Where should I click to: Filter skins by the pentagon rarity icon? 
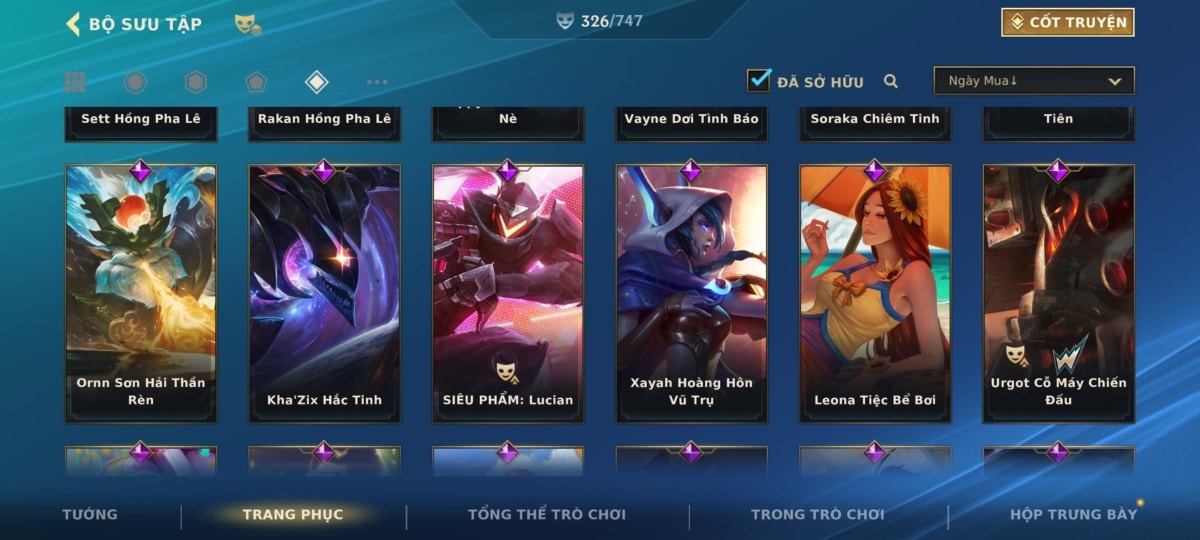tap(256, 82)
